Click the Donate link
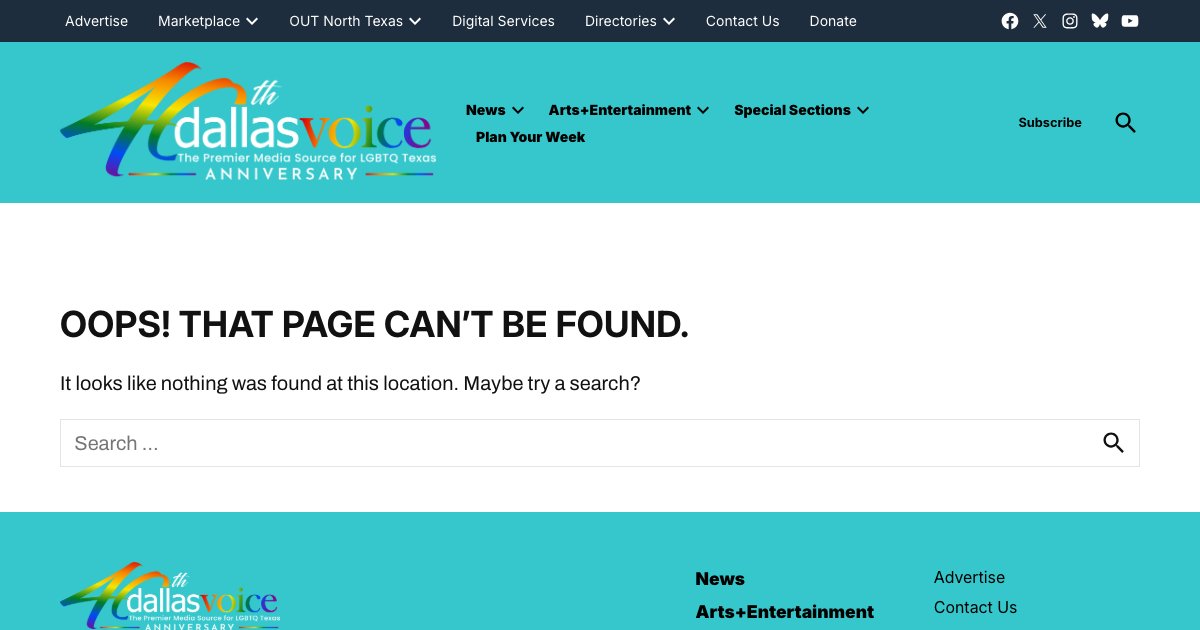Image resolution: width=1200 pixels, height=630 pixels. click(833, 21)
